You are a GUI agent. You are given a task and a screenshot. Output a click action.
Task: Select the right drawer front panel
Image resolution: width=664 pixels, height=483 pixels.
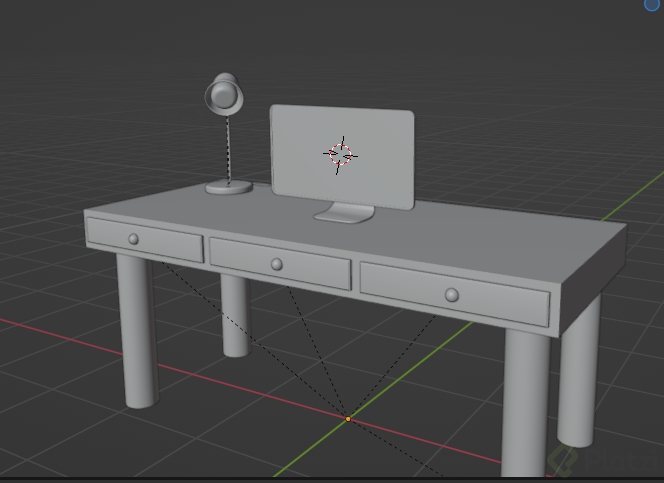pyautogui.click(x=454, y=294)
